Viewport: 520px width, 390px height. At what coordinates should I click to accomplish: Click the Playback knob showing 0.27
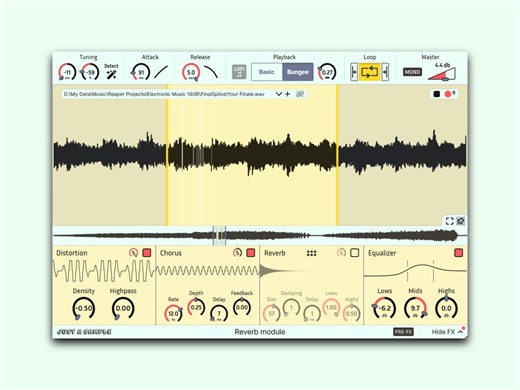(x=327, y=72)
